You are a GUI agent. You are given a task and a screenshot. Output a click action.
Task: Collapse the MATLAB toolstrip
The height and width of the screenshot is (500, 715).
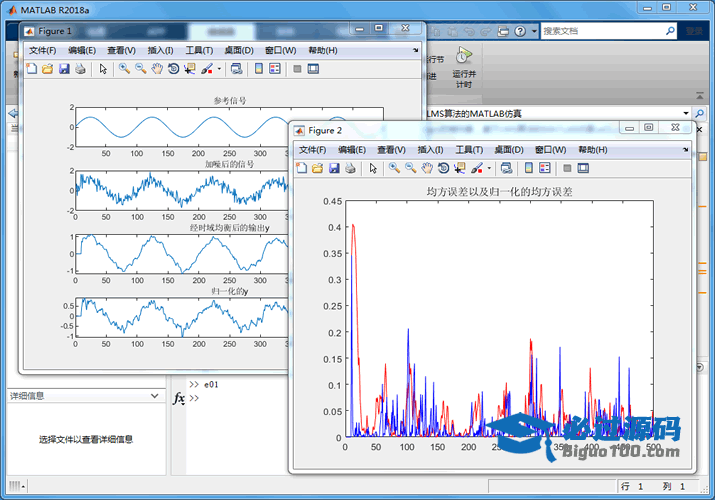coord(699,96)
